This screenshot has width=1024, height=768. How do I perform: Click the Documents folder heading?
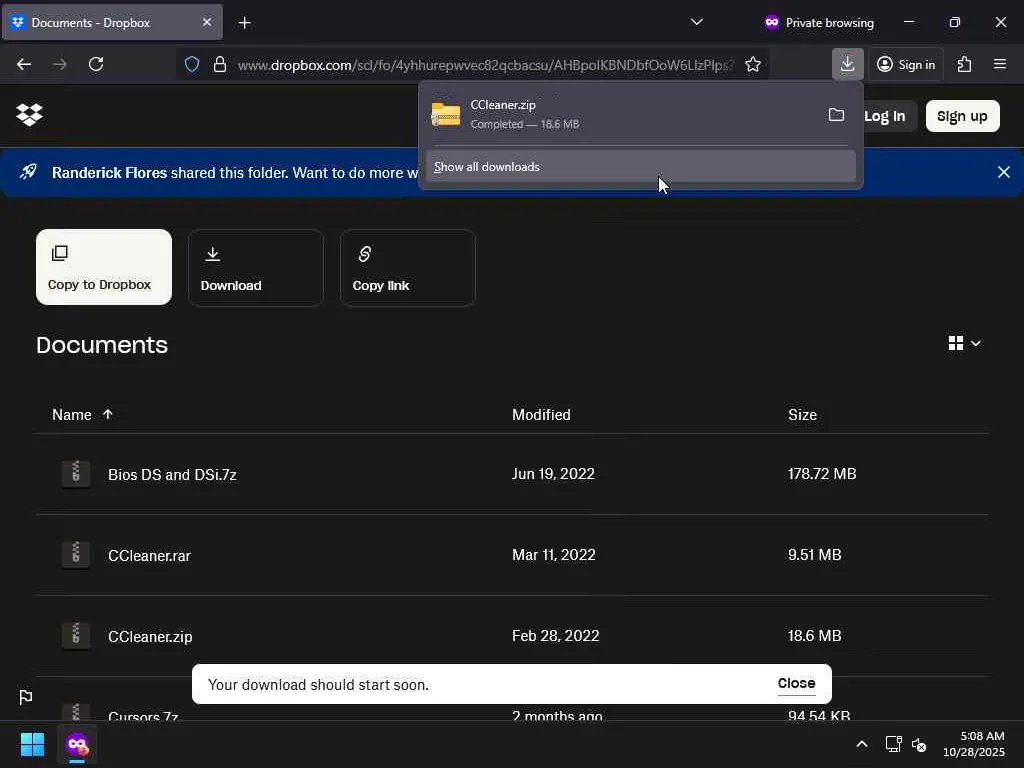(102, 345)
